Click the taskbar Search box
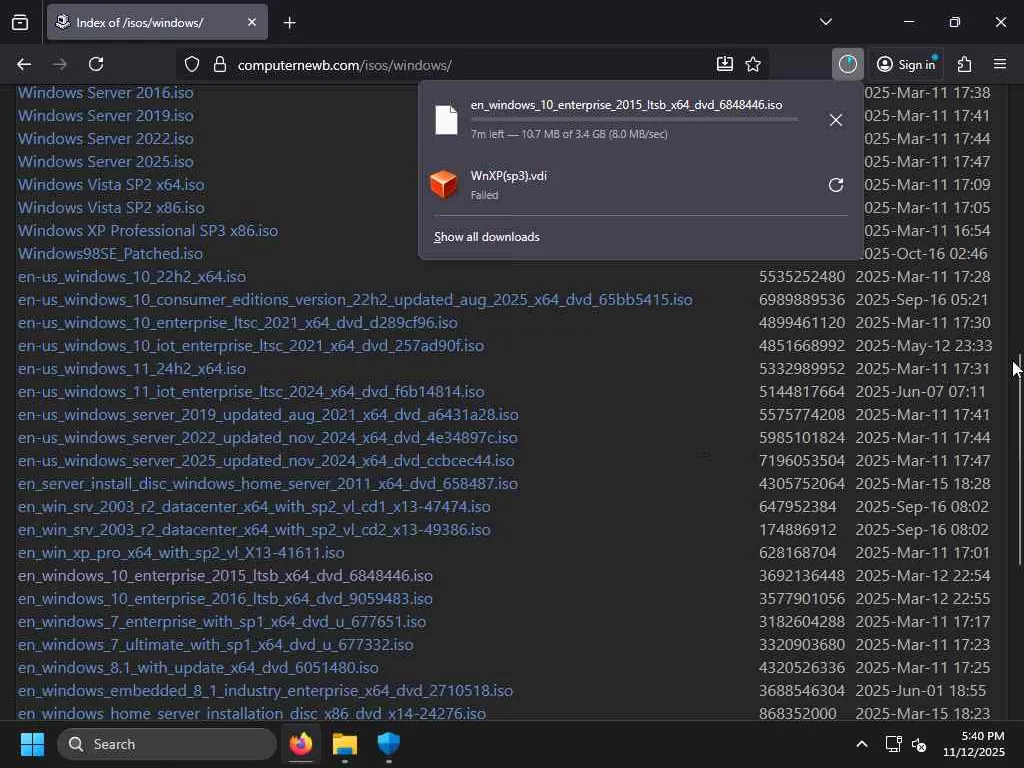Screen dimensions: 1024x768 pyautogui.click(x=167, y=744)
